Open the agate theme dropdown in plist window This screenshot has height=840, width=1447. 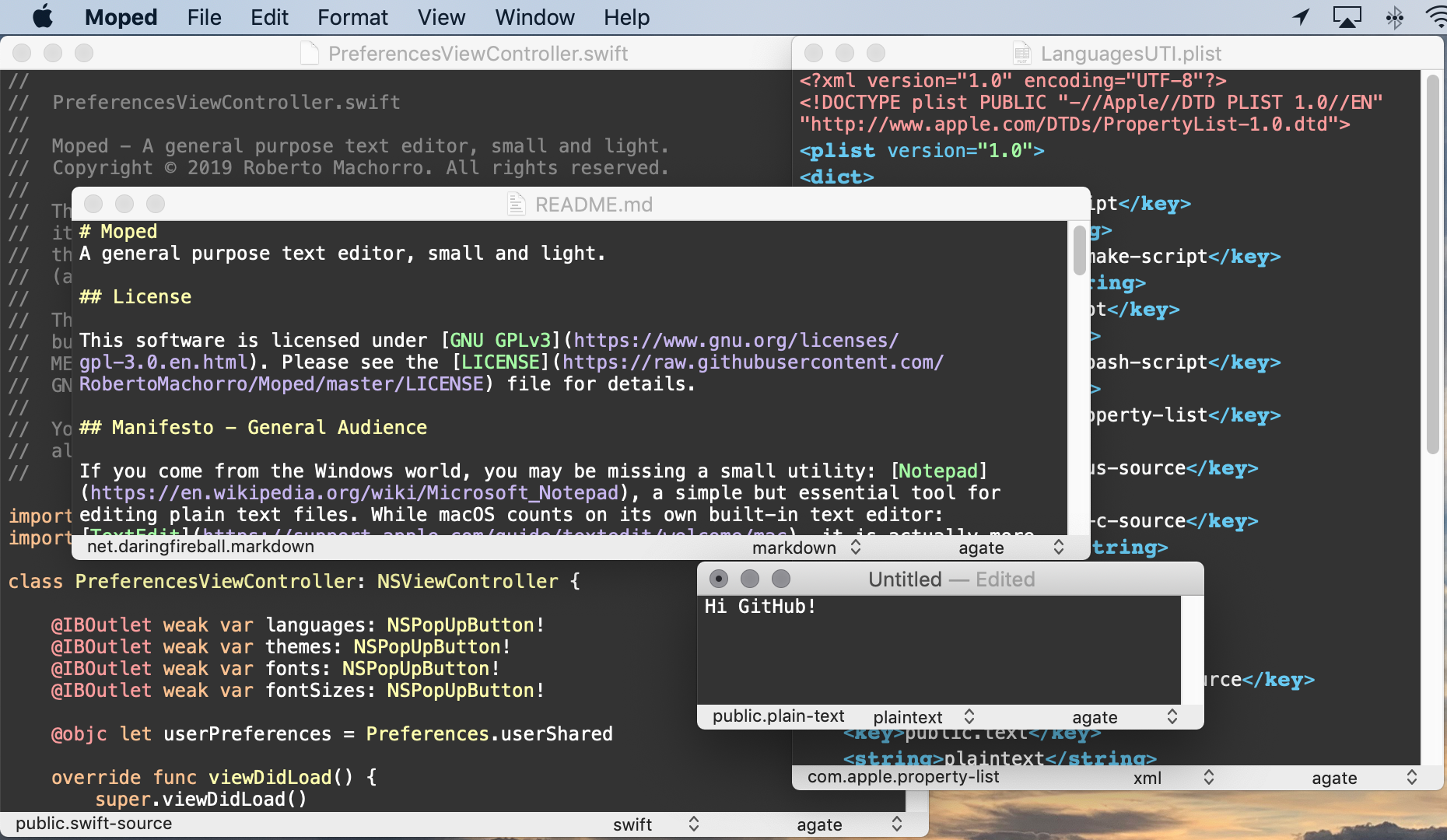[x=1364, y=777]
